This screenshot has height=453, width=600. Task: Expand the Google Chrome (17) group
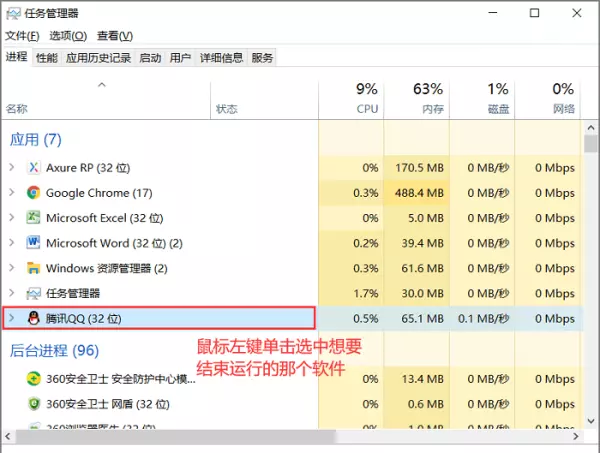(x=12, y=192)
